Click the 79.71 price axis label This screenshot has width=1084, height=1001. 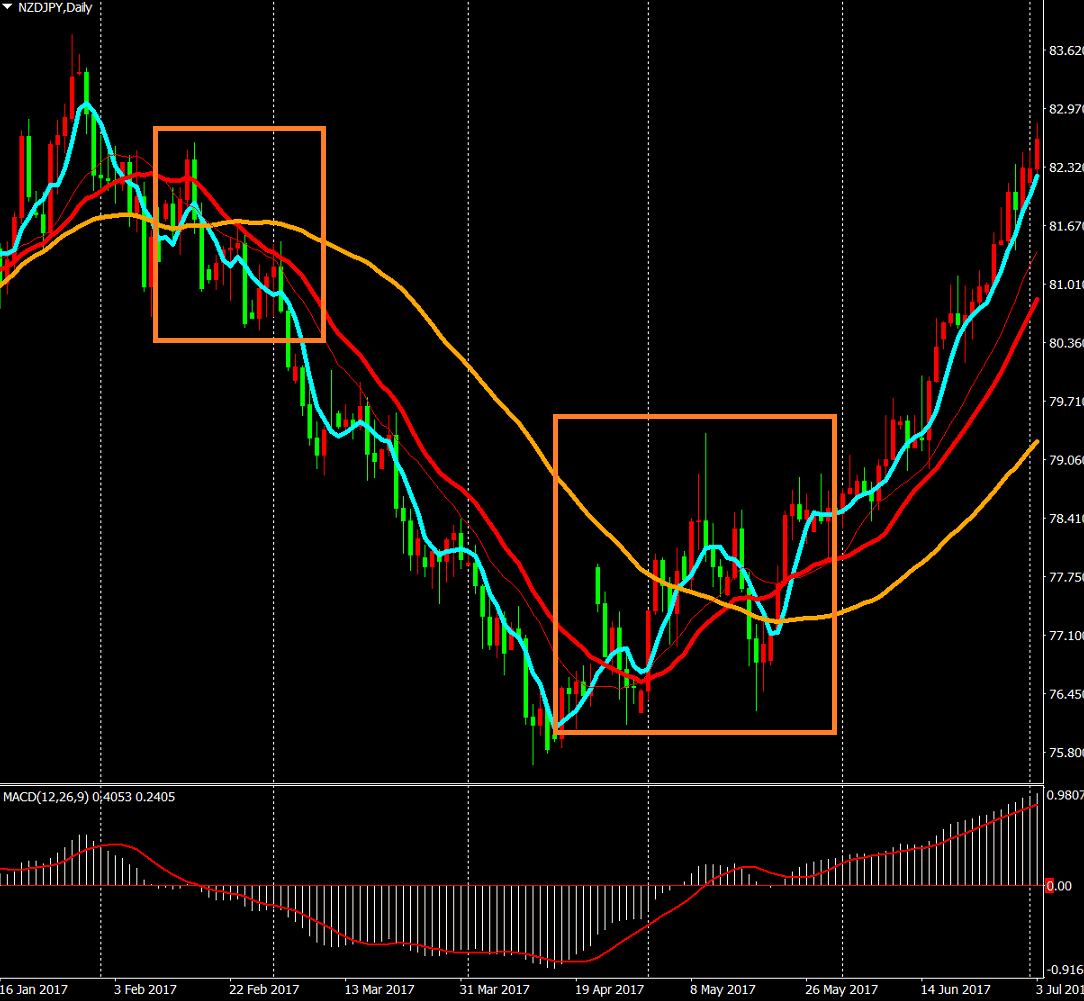pos(1066,402)
